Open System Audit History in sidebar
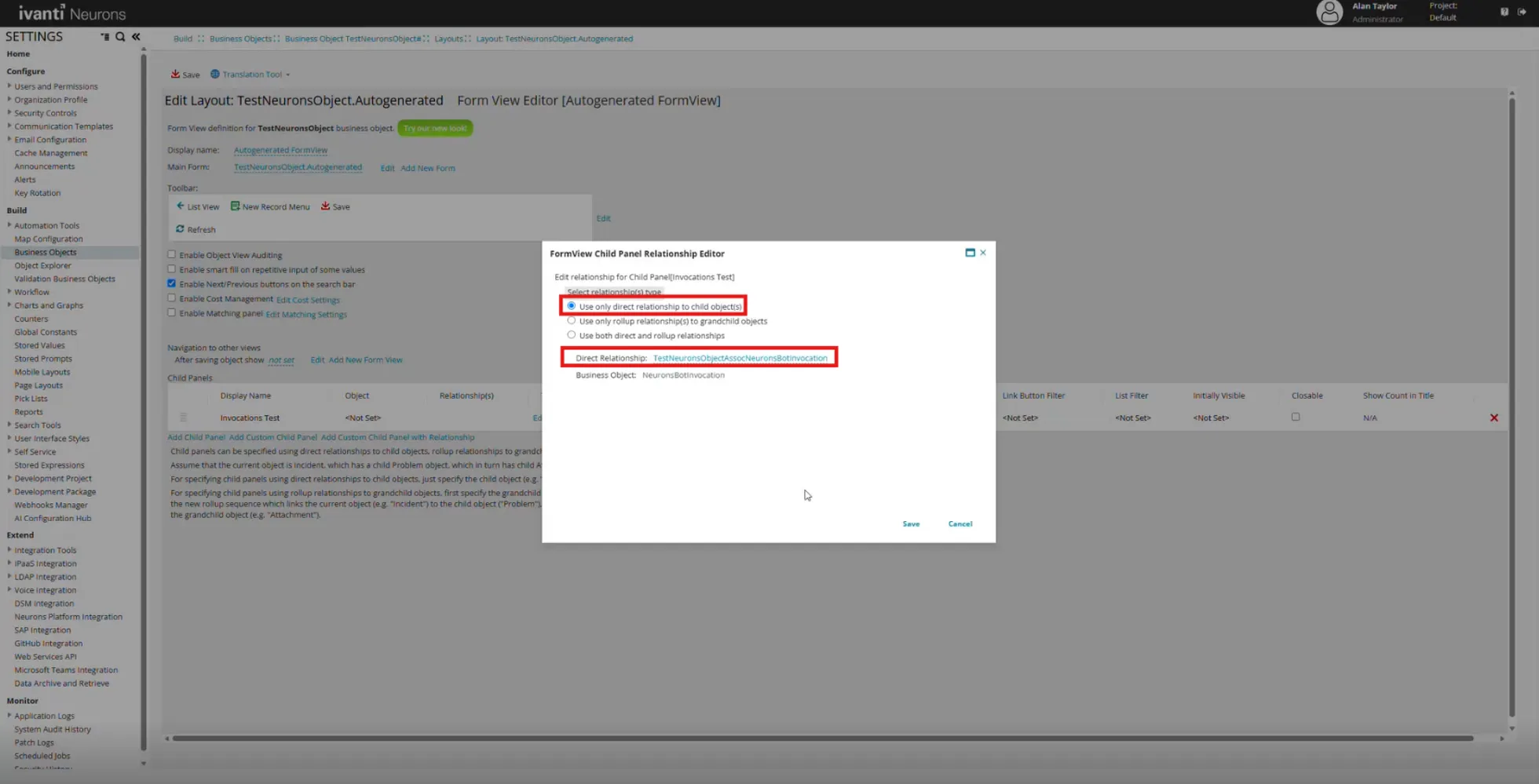1539x784 pixels. click(53, 729)
